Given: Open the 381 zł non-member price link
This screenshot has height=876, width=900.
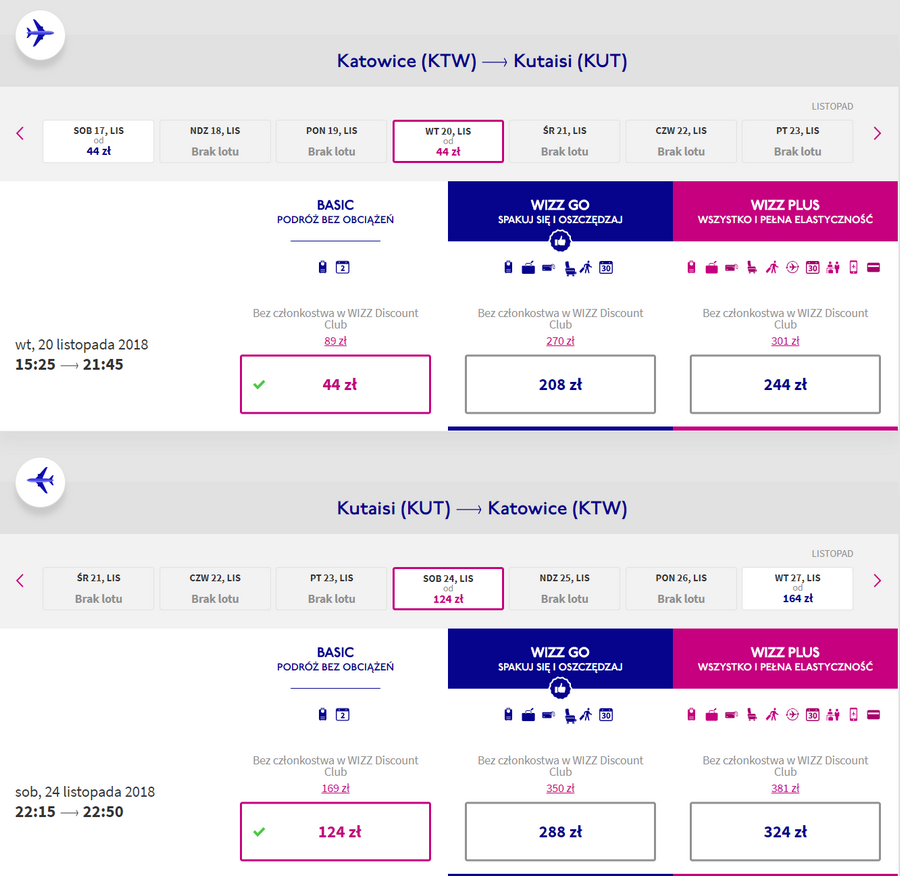Looking at the screenshot, I should [x=785, y=788].
